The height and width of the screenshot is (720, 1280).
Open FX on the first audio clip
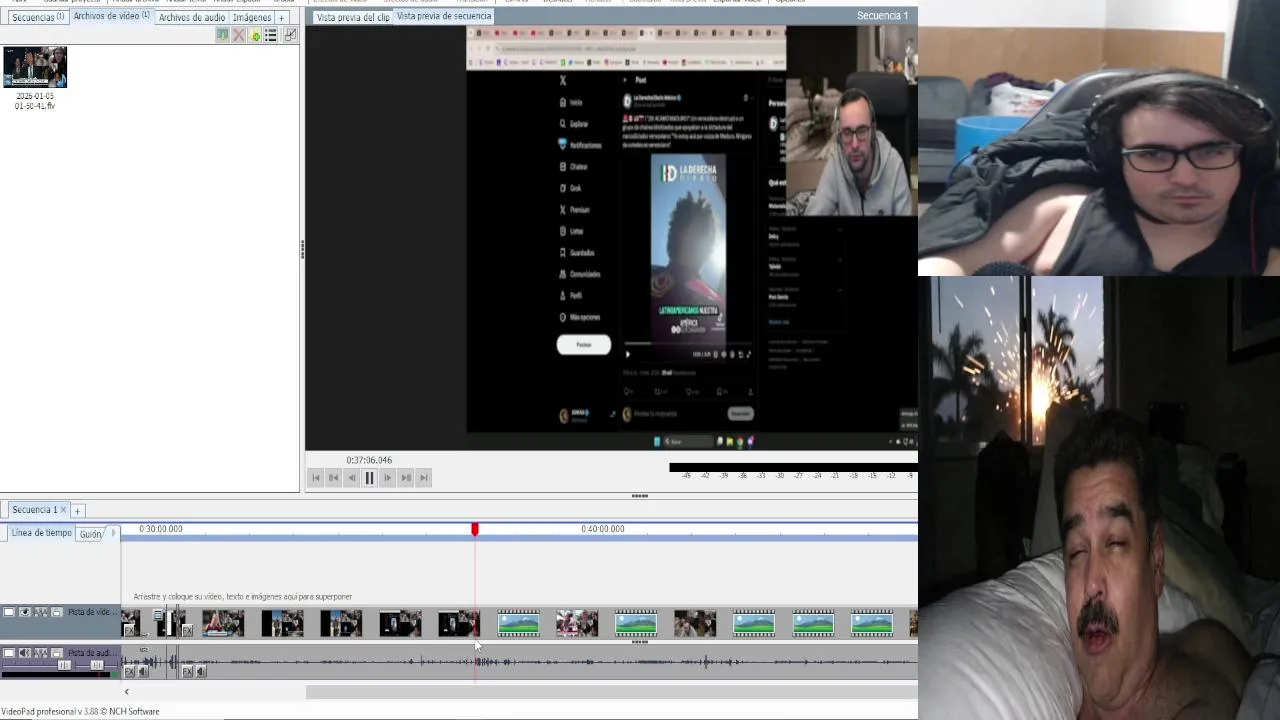[129, 671]
